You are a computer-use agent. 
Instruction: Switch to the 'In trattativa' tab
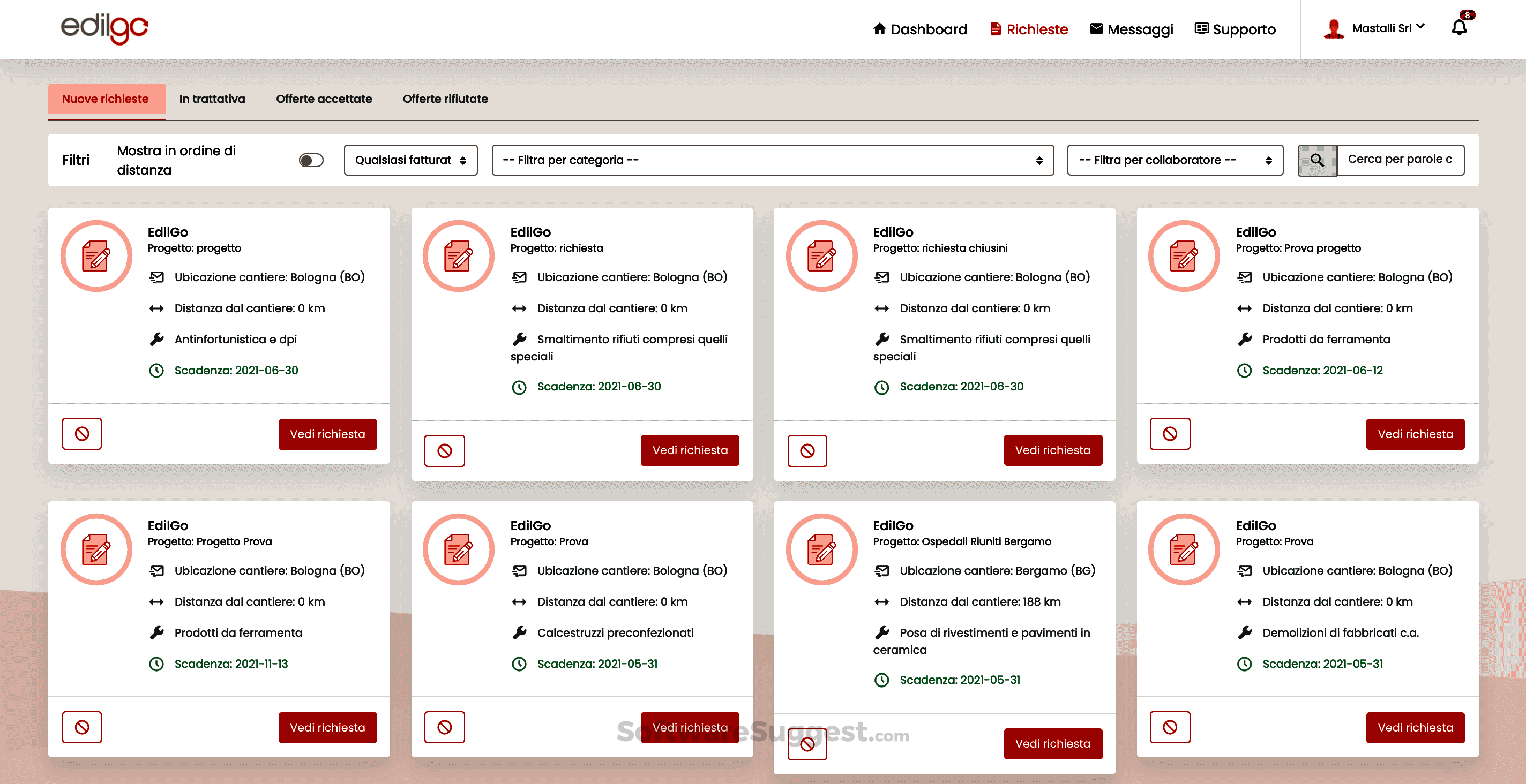(x=212, y=99)
